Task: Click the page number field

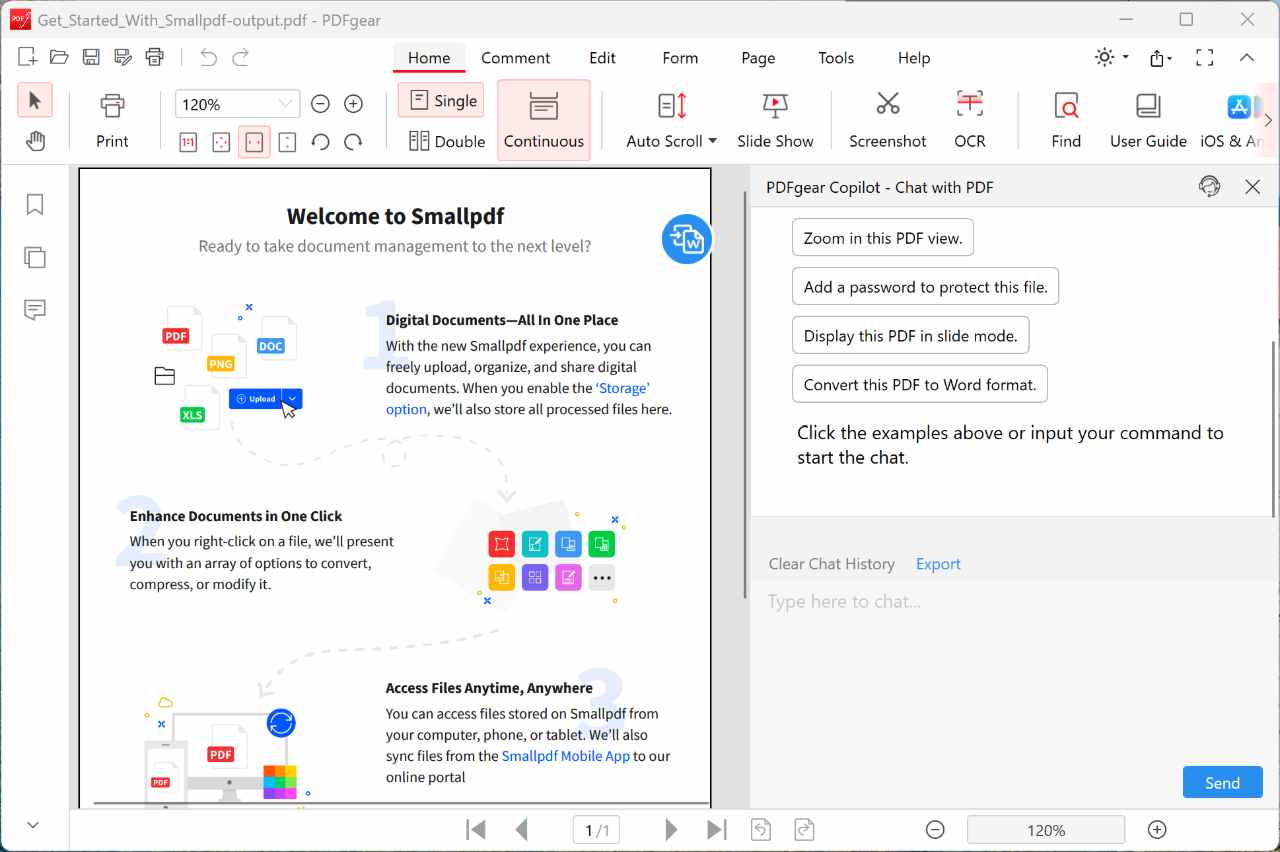Action: pyautogui.click(x=597, y=830)
